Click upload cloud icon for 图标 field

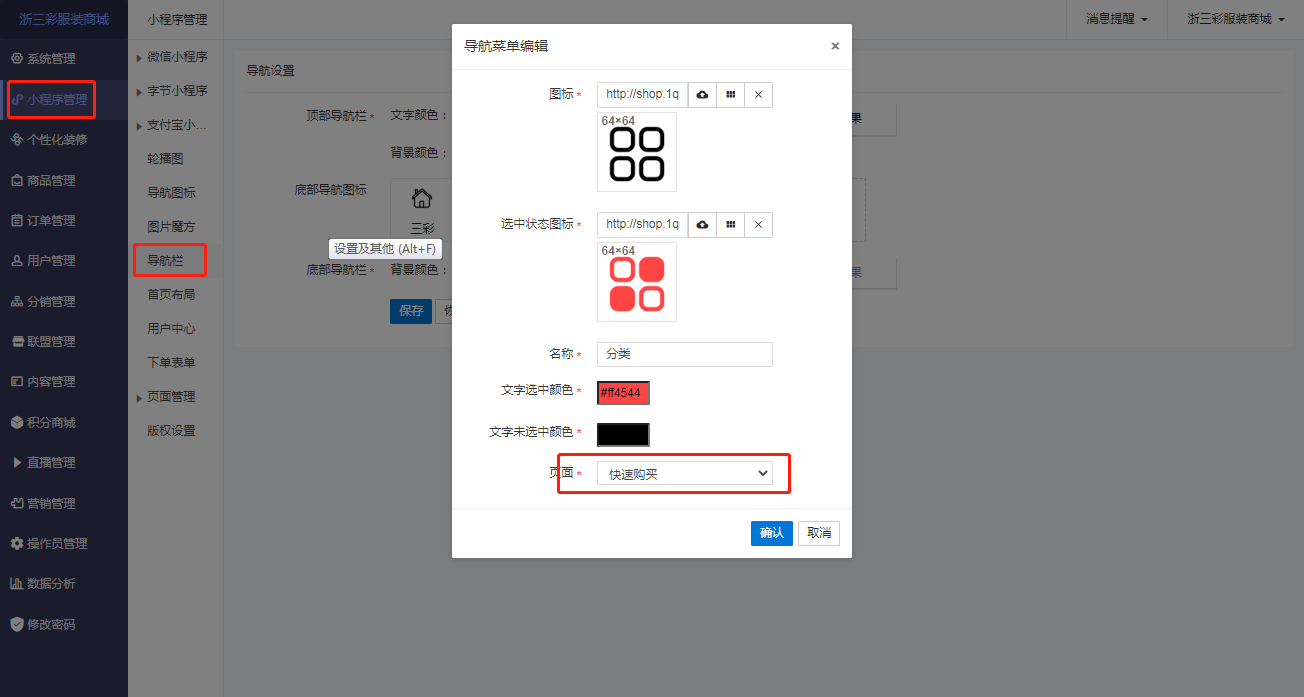(x=702, y=95)
